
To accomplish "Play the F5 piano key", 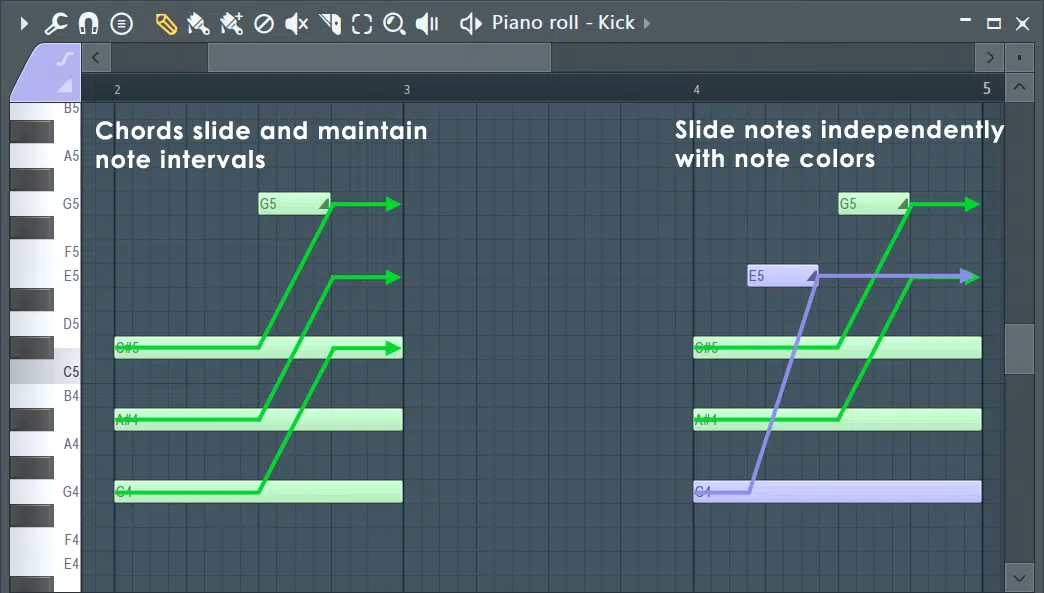I will click(x=45, y=252).
